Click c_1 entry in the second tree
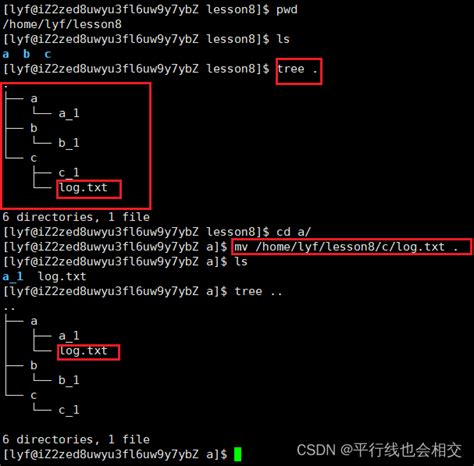 click(69, 410)
